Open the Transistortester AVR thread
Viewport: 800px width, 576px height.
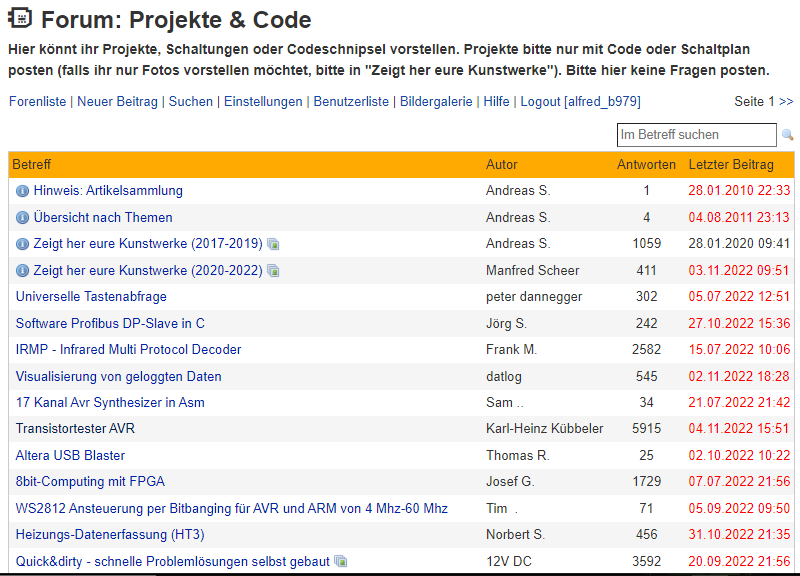coord(76,429)
